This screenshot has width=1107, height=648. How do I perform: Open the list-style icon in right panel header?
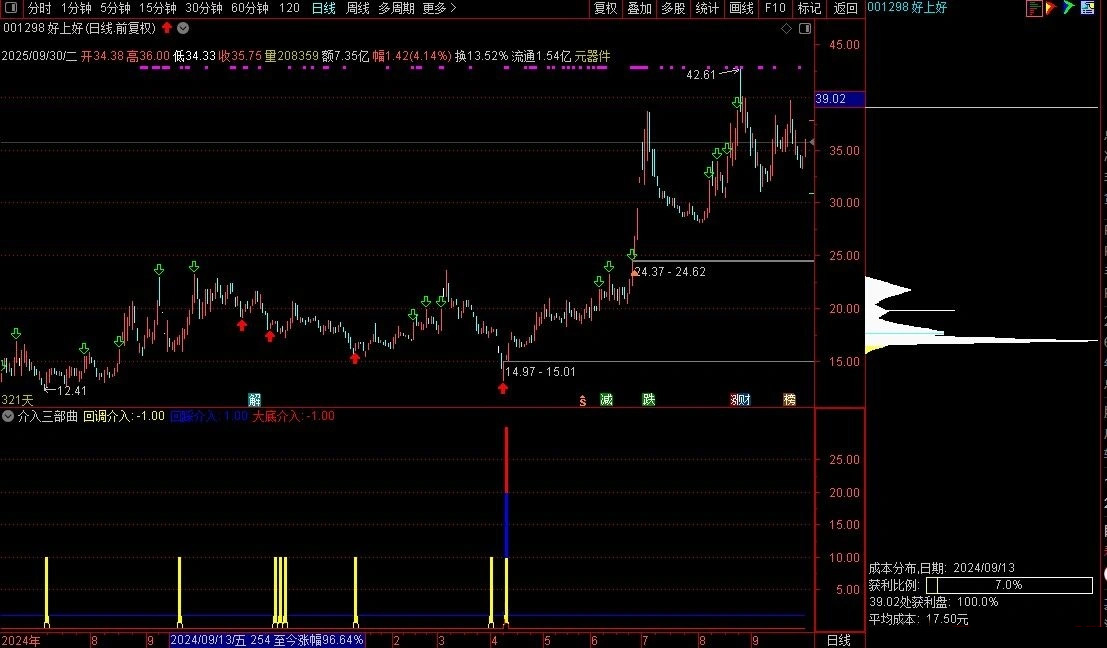point(1034,8)
